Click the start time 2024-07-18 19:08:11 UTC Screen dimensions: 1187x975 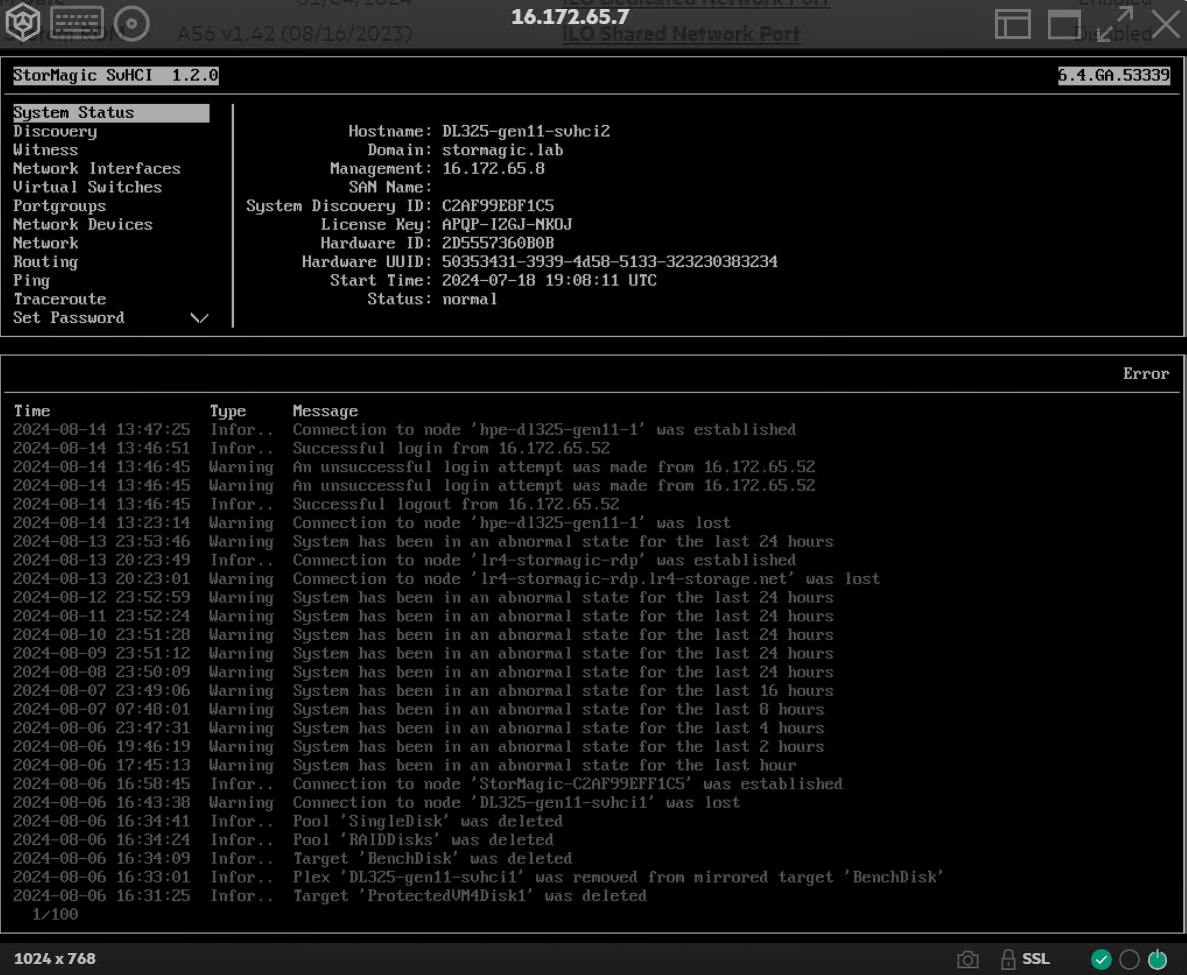point(550,280)
